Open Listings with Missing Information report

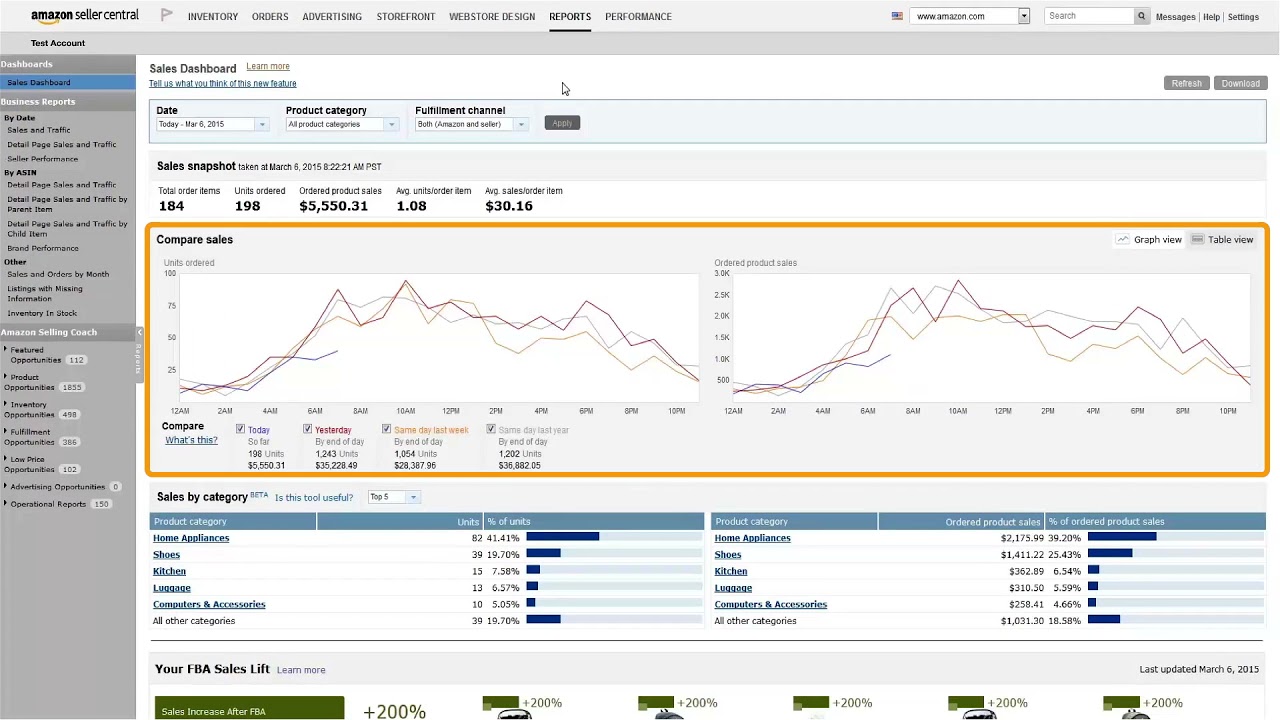point(45,293)
